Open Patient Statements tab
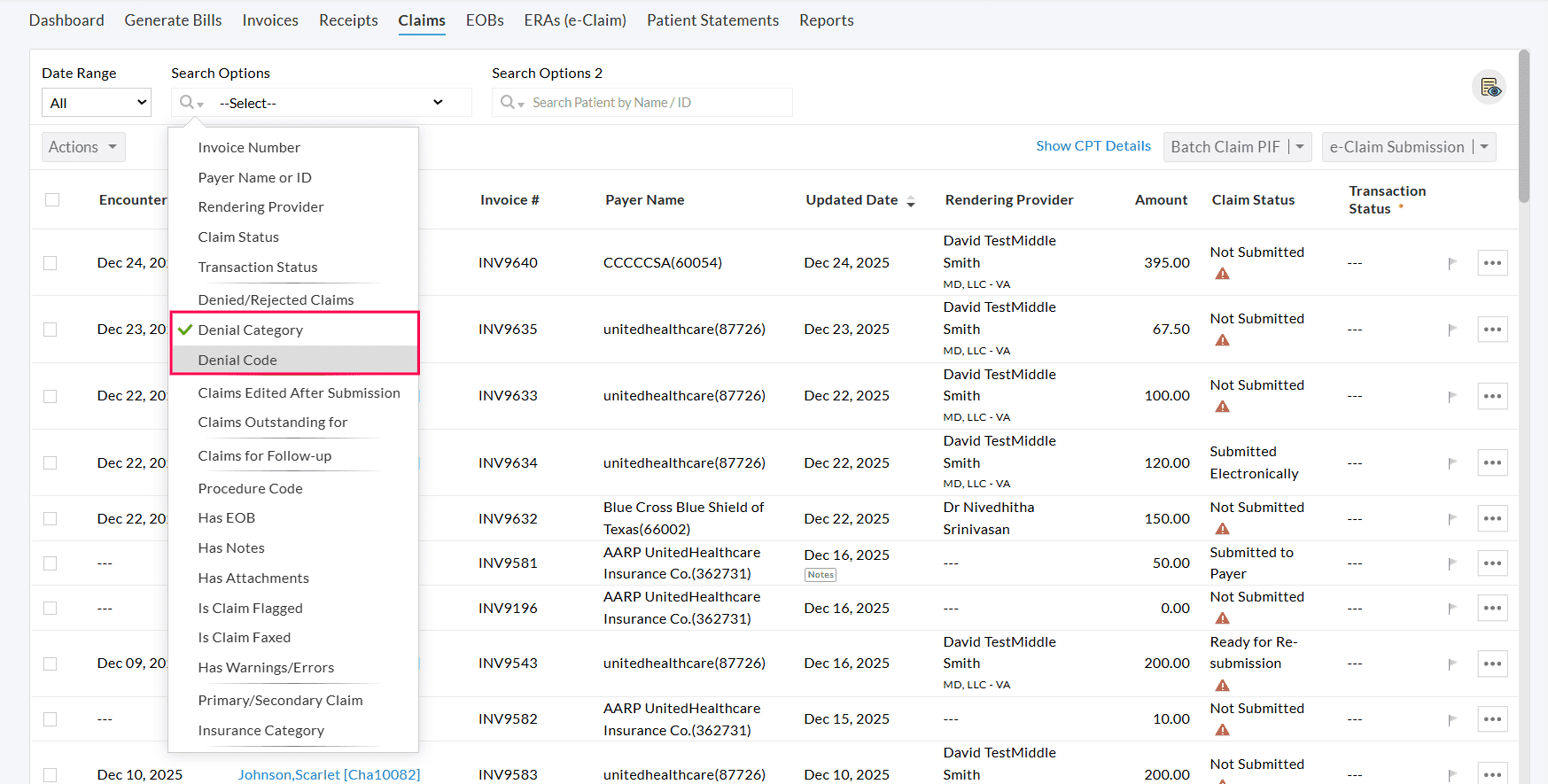1548x784 pixels. pos(712,20)
